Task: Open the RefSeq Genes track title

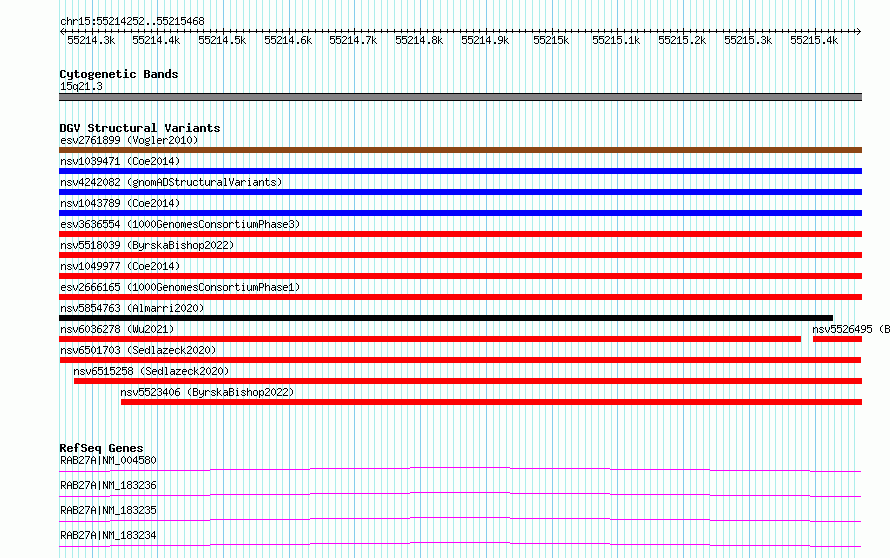Action: (101, 448)
